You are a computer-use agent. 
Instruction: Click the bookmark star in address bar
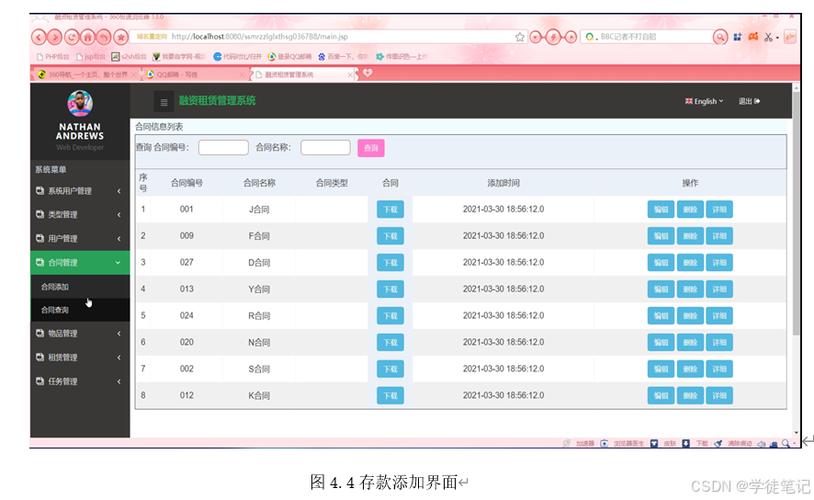pos(520,37)
